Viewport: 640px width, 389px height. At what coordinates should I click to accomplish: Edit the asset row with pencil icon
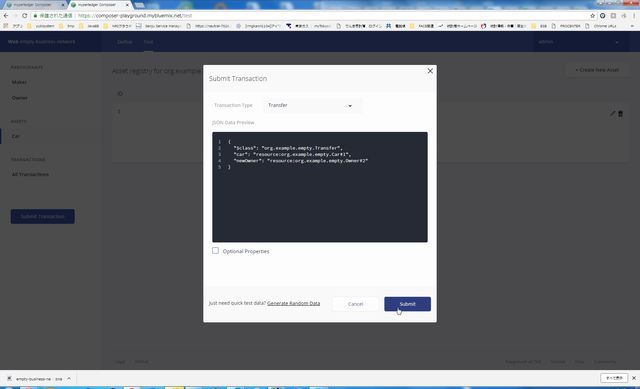(612, 113)
